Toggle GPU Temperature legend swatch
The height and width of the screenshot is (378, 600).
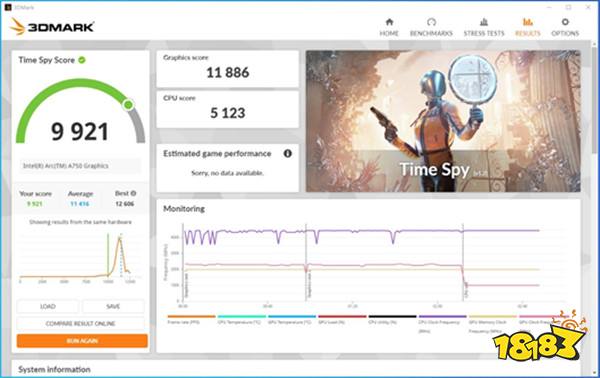pos(292,316)
